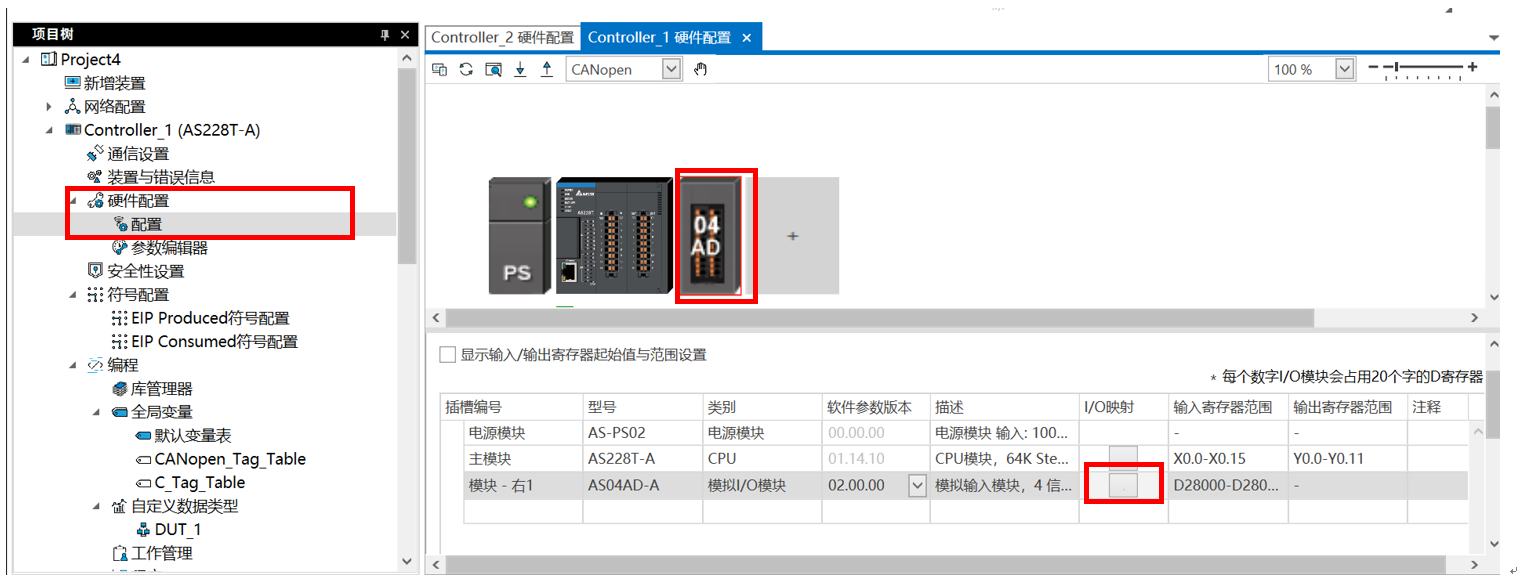
Task: Open the CANopen dropdown
Action: [x=671, y=69]
